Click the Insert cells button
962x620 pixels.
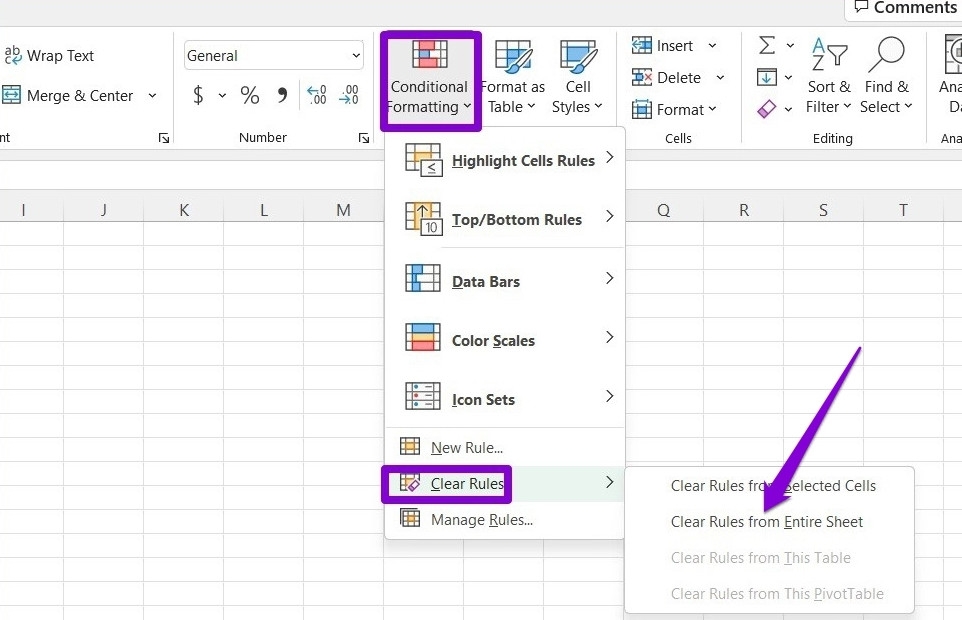click(663, 45)
